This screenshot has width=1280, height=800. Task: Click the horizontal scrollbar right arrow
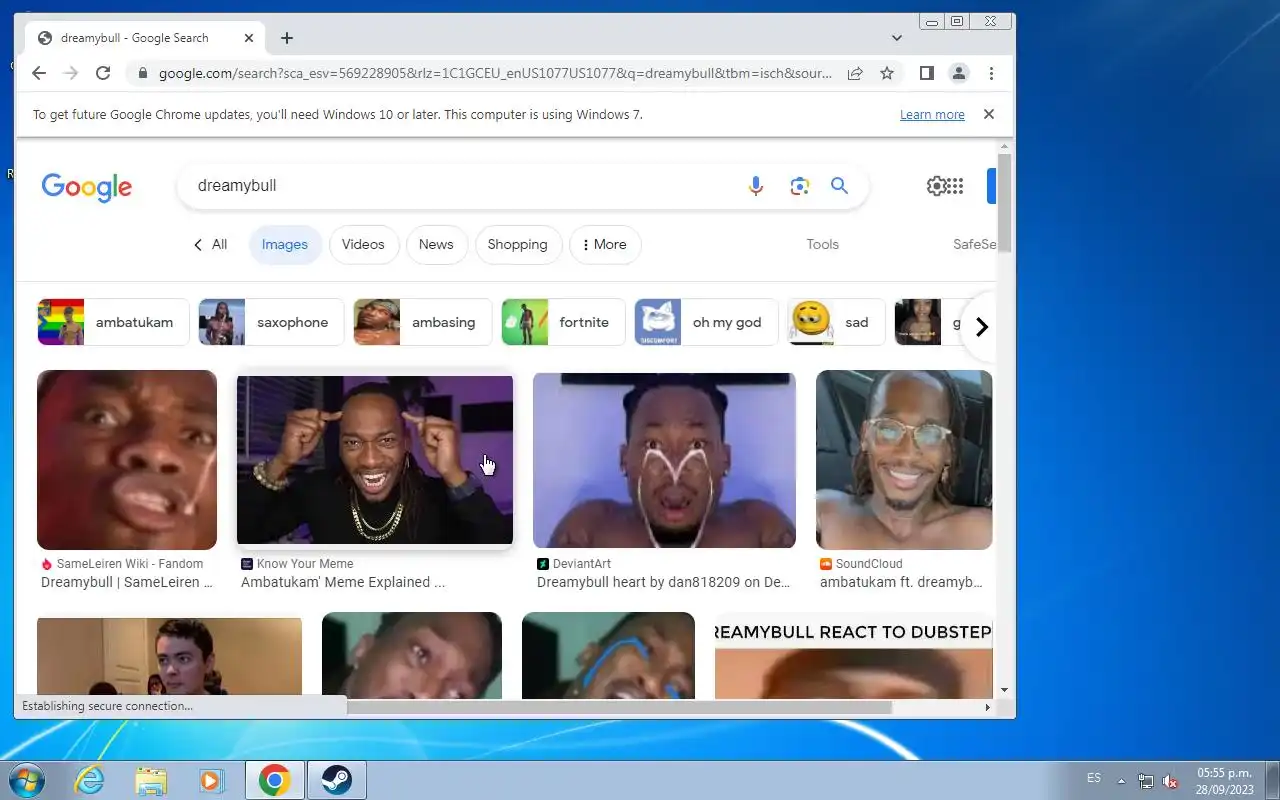coord(988,707)
